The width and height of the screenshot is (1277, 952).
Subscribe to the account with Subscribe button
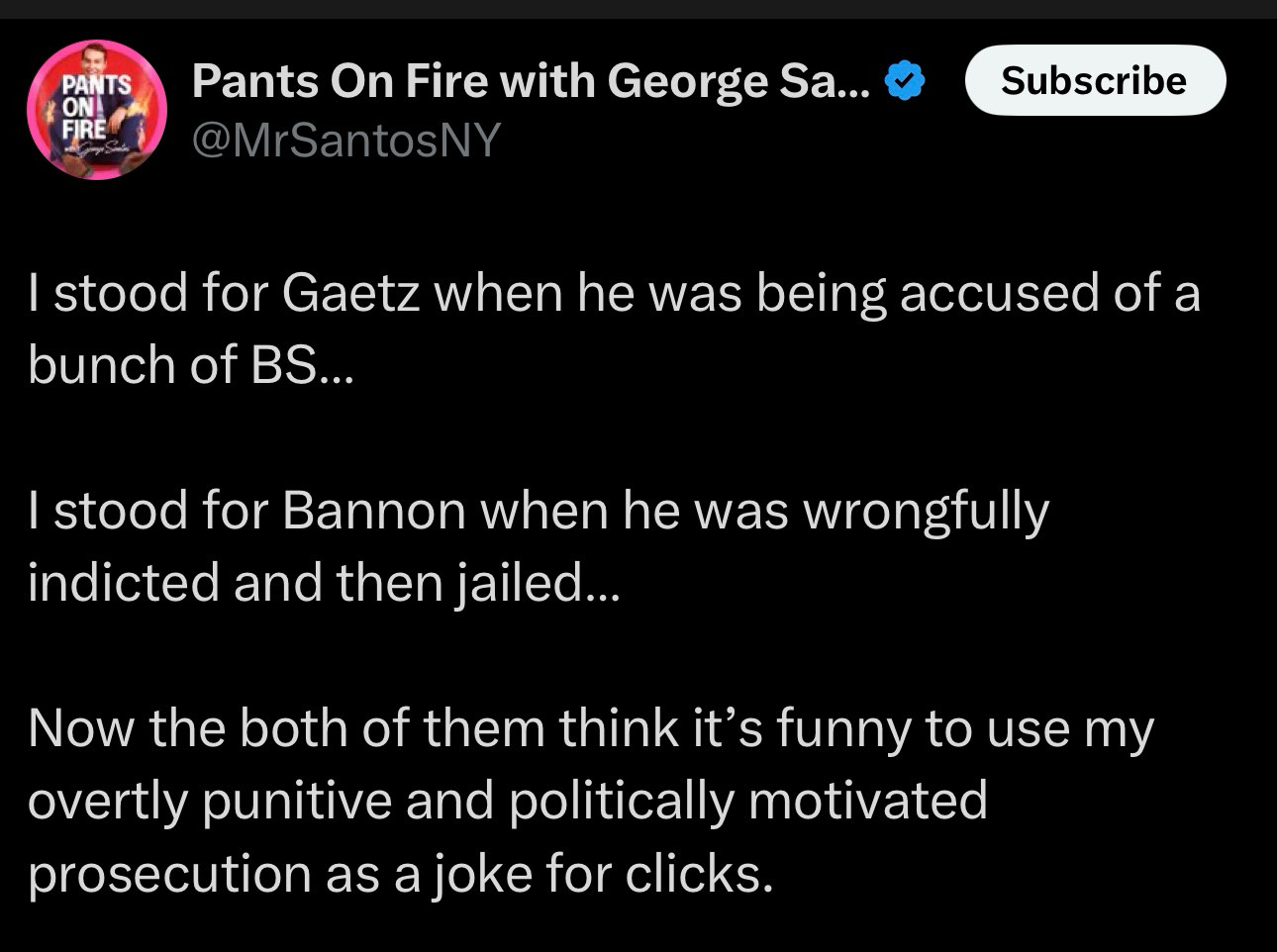1095,80
